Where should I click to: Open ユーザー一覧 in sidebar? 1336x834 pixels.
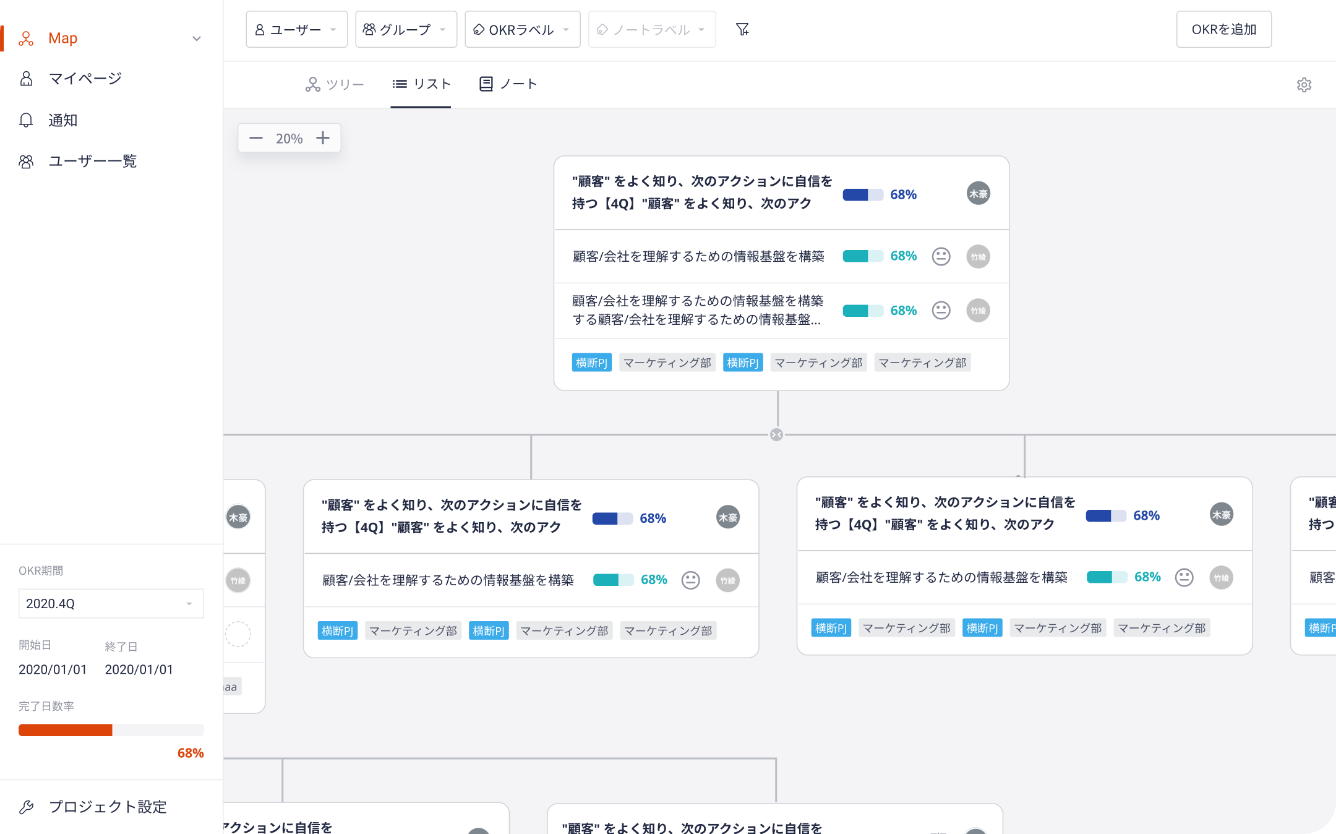point(92,161)
